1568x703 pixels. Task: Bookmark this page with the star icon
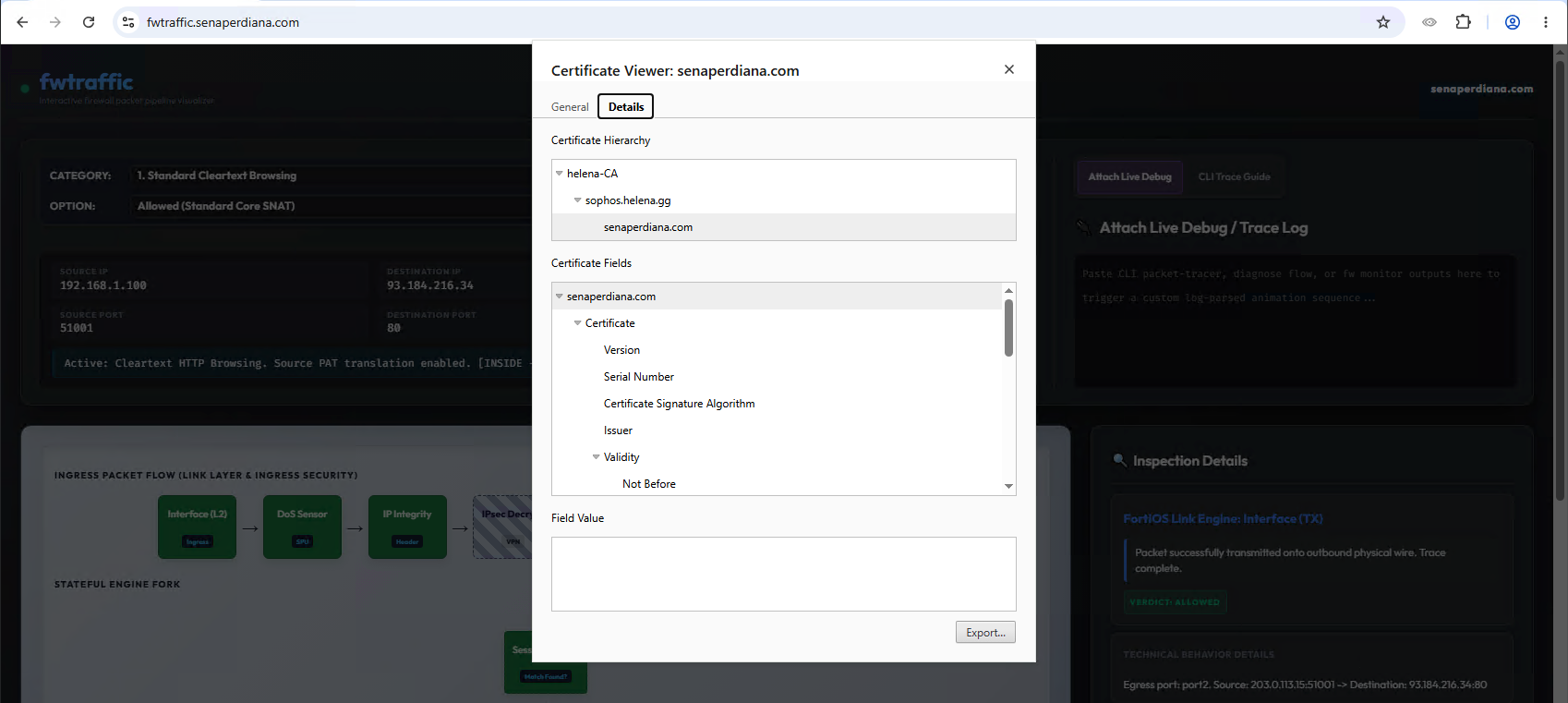(1383, 22)
